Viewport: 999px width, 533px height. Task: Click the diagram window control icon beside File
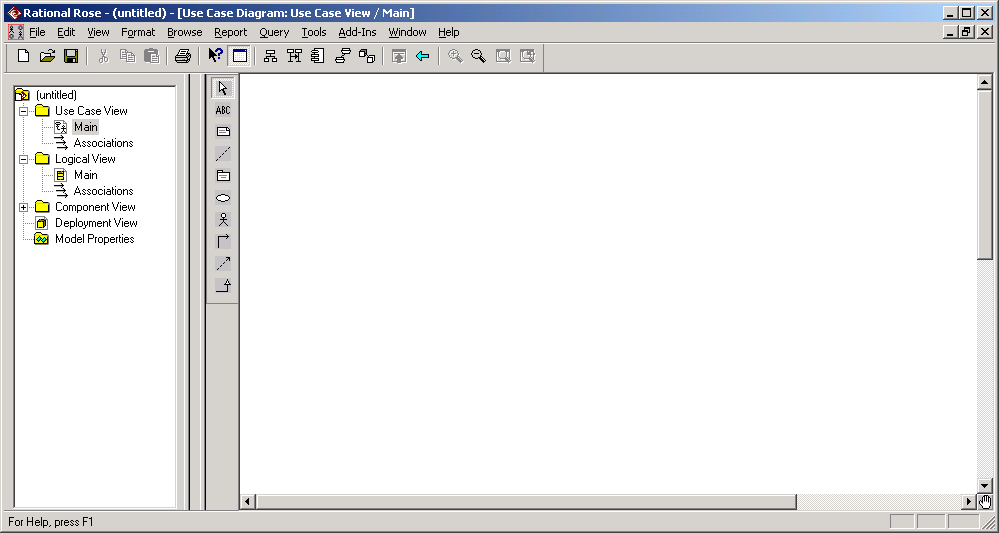(16, 32)
